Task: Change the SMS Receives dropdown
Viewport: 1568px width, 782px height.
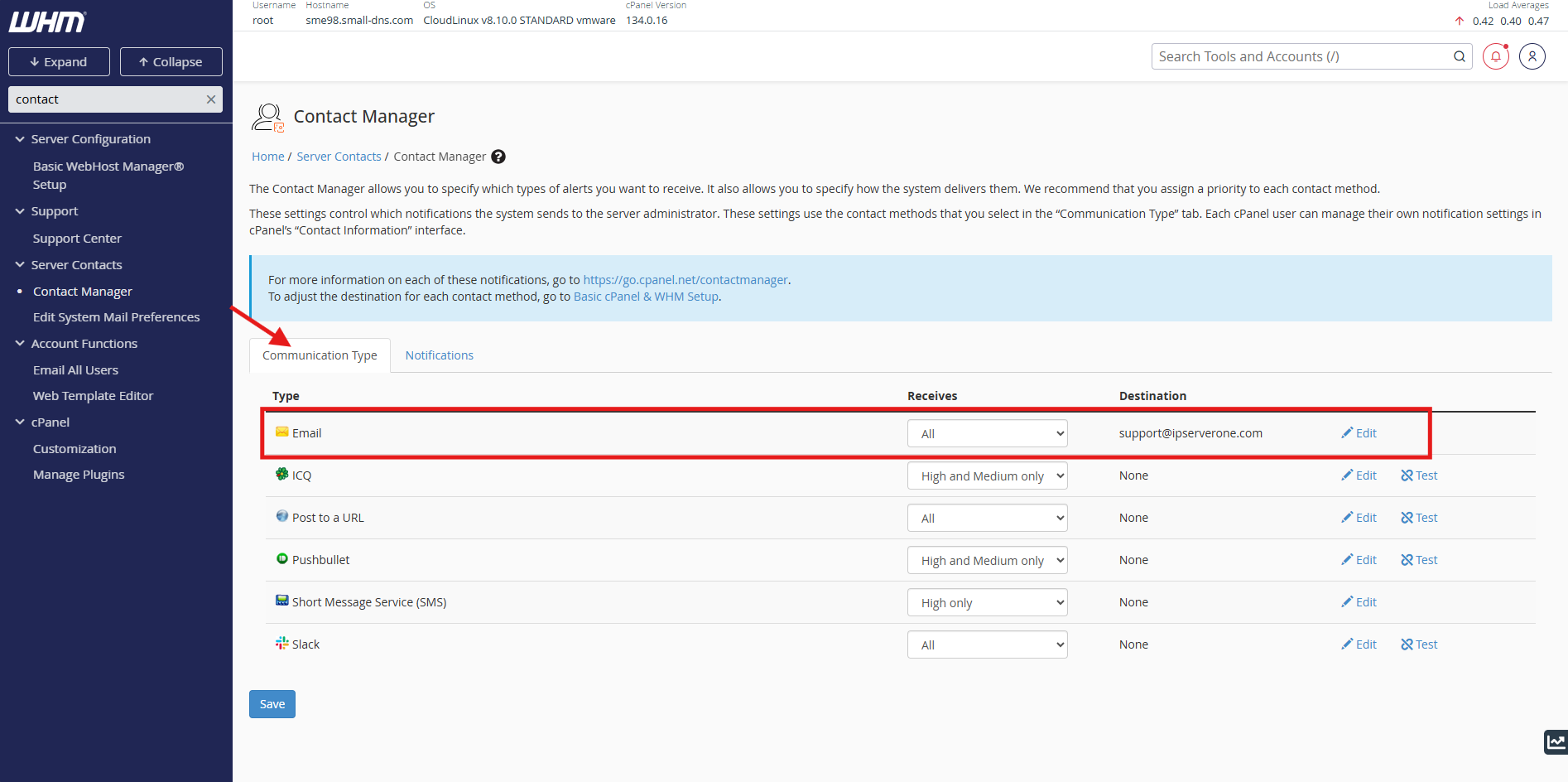Action: coord(987,603)
